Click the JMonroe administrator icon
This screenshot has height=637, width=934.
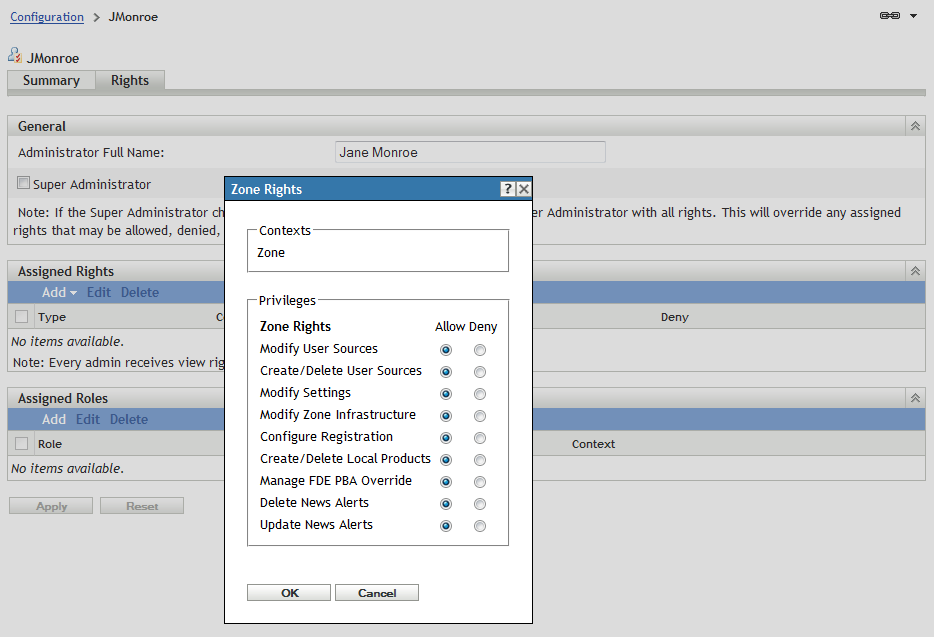pyautogui.click(x=15, y=57)
